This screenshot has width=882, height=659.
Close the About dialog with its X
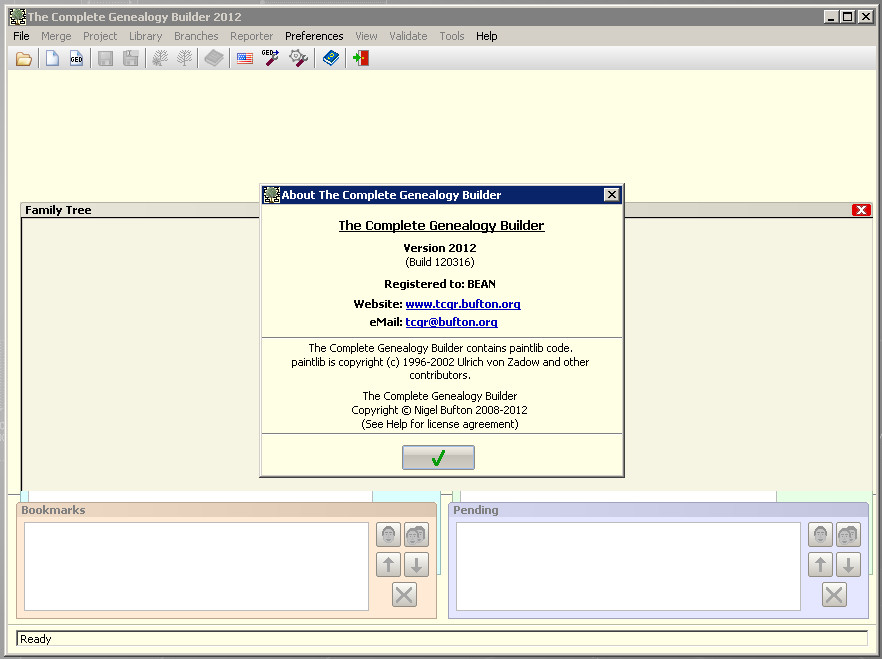(x=611, y=195)
